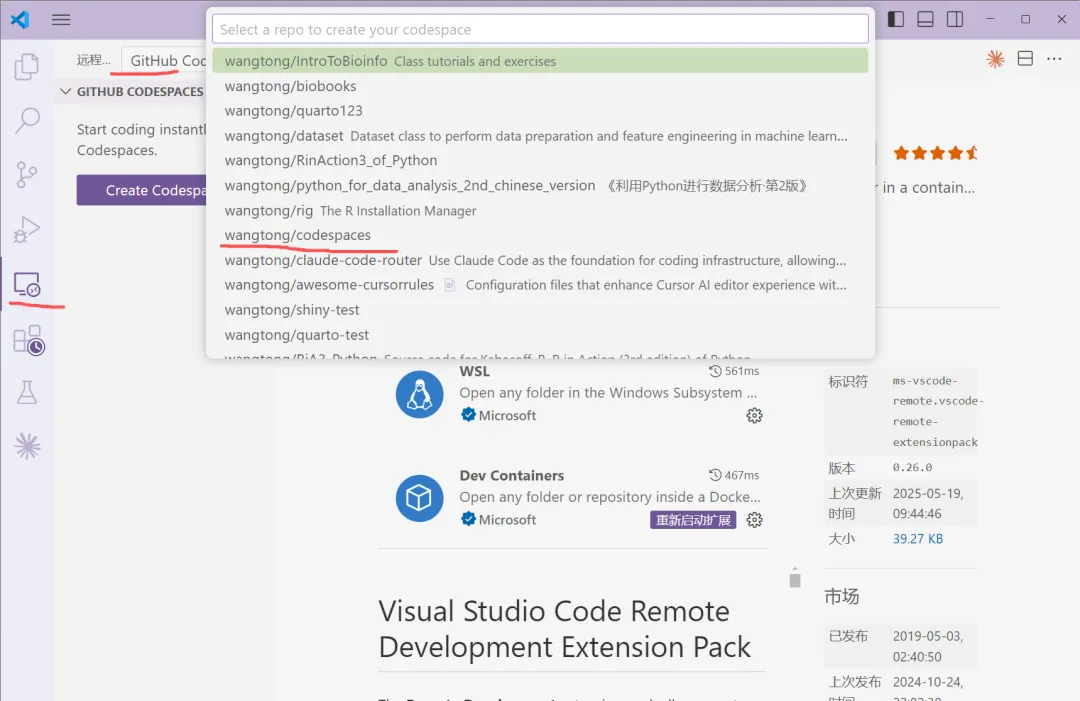1080x701 pixels.
Task: Choose the wangtong/codespaces repository
Action: (540, 235)
